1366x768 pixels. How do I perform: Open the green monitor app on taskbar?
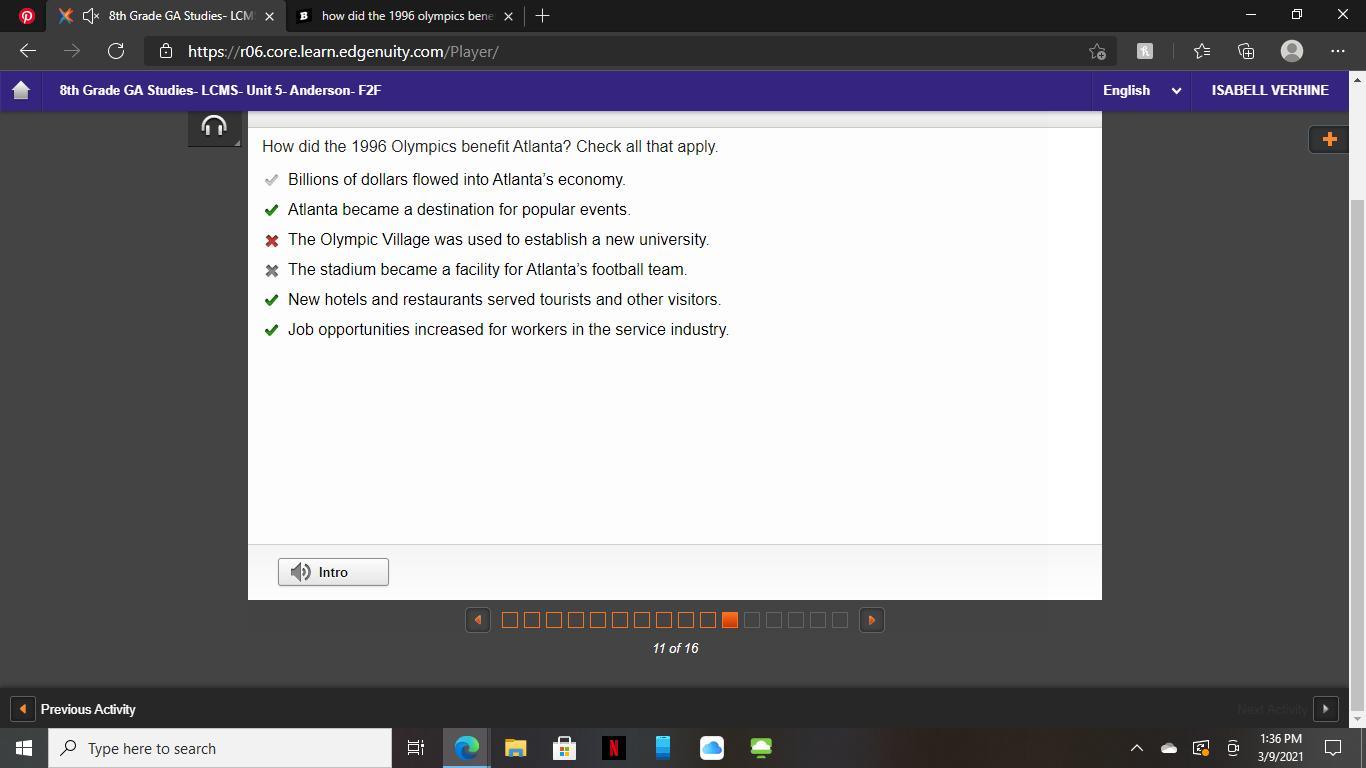coord(760,748)
